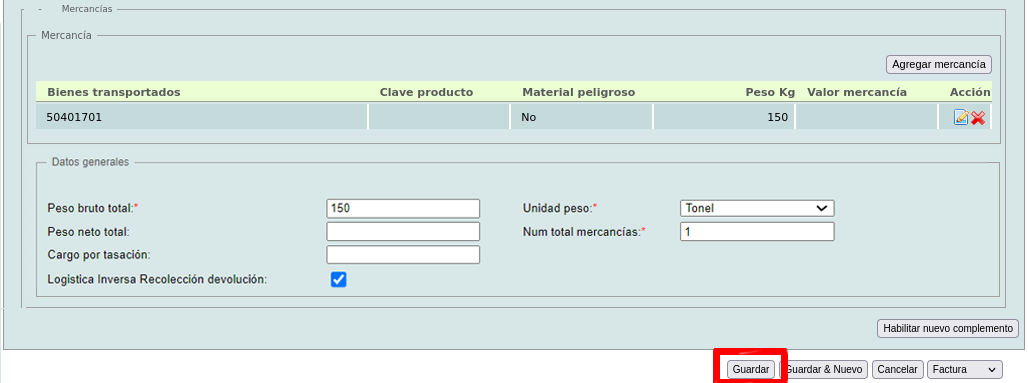Screen dimensions: 1028x383
Task: Click into Cargo por tasación field
Action: tap(403, 254)
